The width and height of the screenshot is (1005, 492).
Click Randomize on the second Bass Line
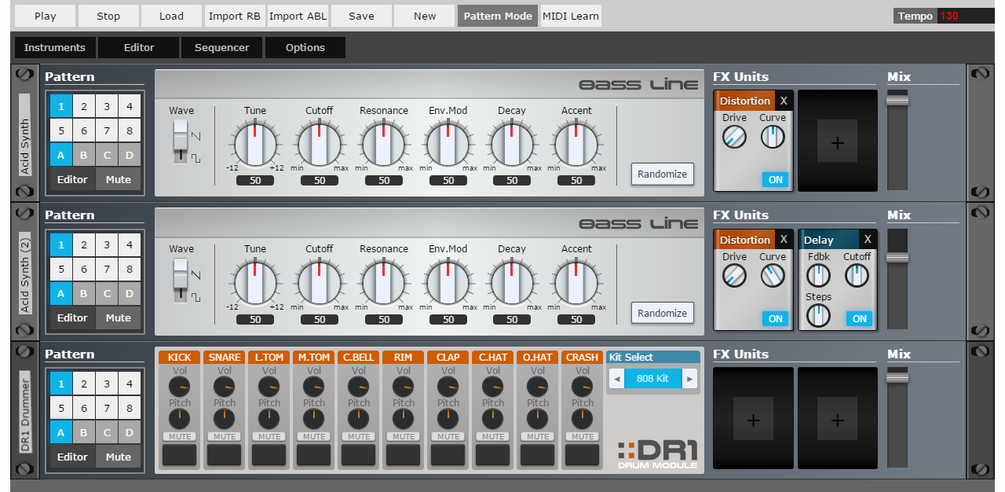pos(662,313)
